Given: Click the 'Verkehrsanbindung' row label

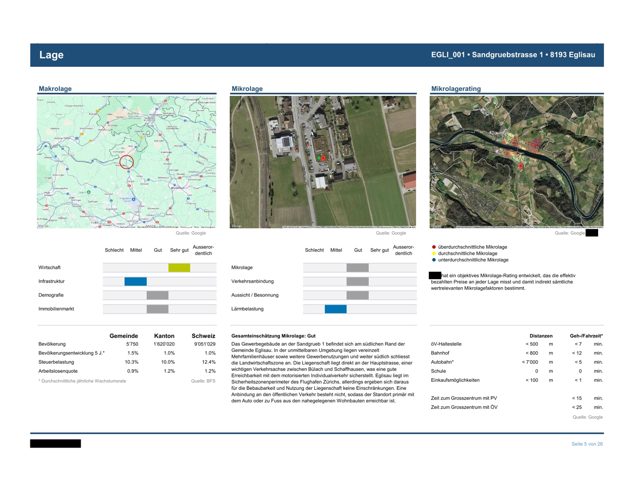Looking at the screenshot, I should [x=253, y=281].
